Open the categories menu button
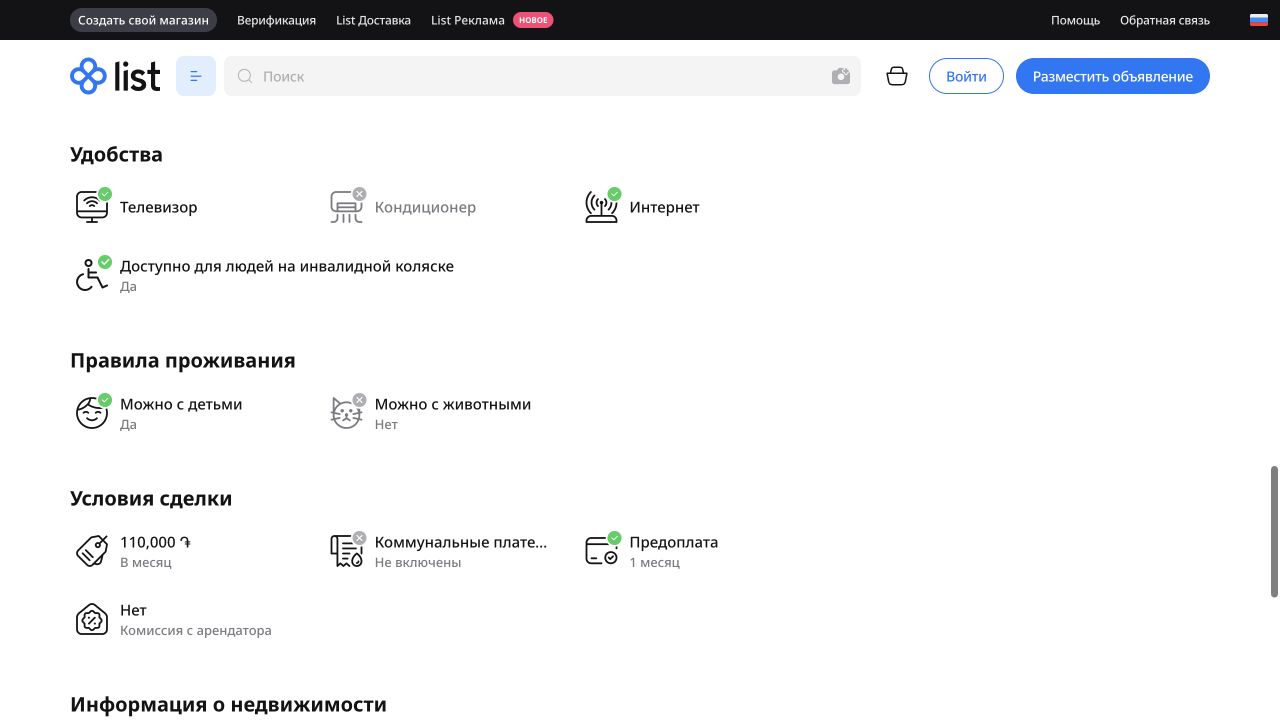 pyautogui.click(x=196, y=76)
